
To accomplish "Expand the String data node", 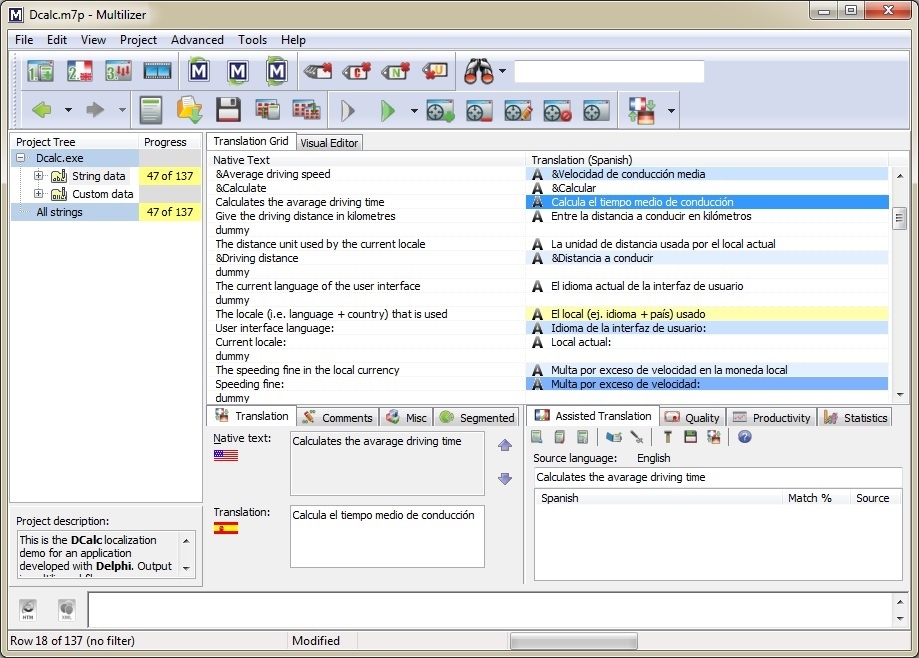I will point(38,175).
